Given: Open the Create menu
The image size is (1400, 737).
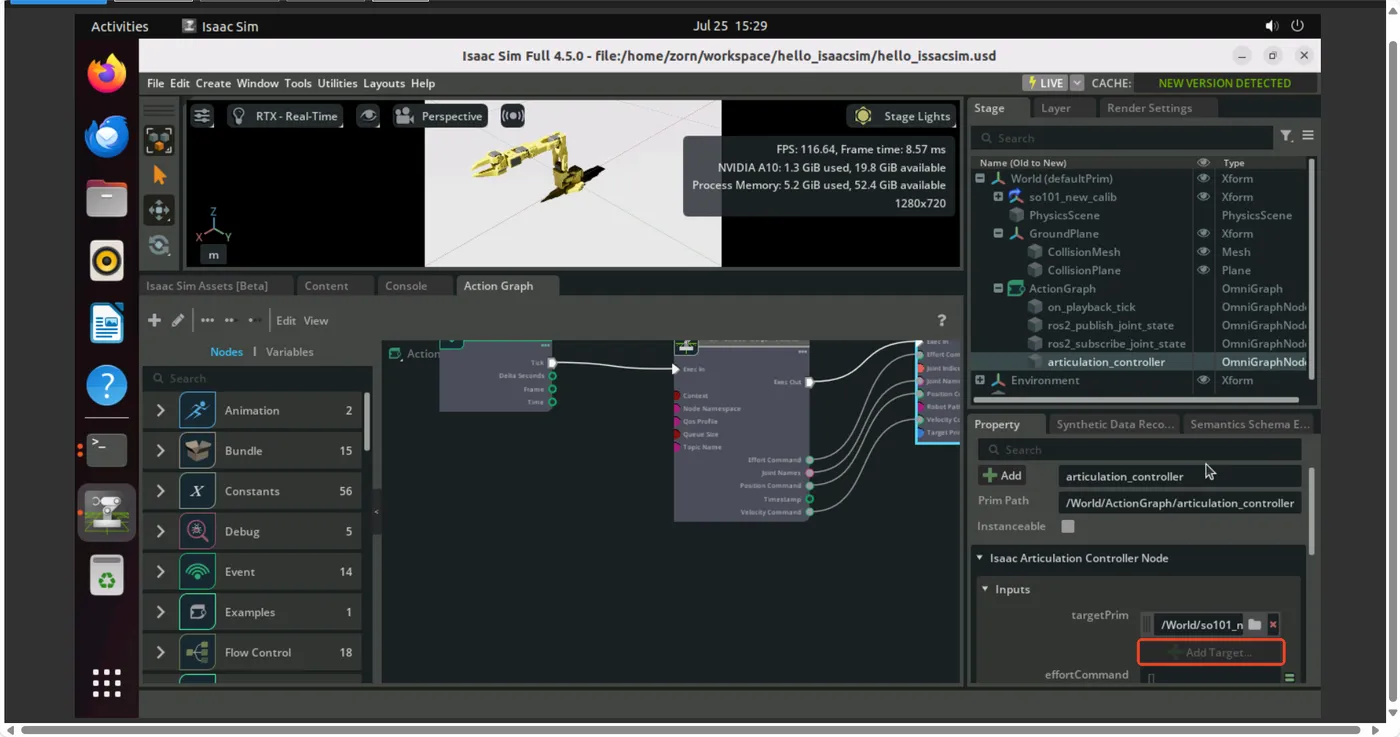Looking at the screenshot, I should point(213,83).
